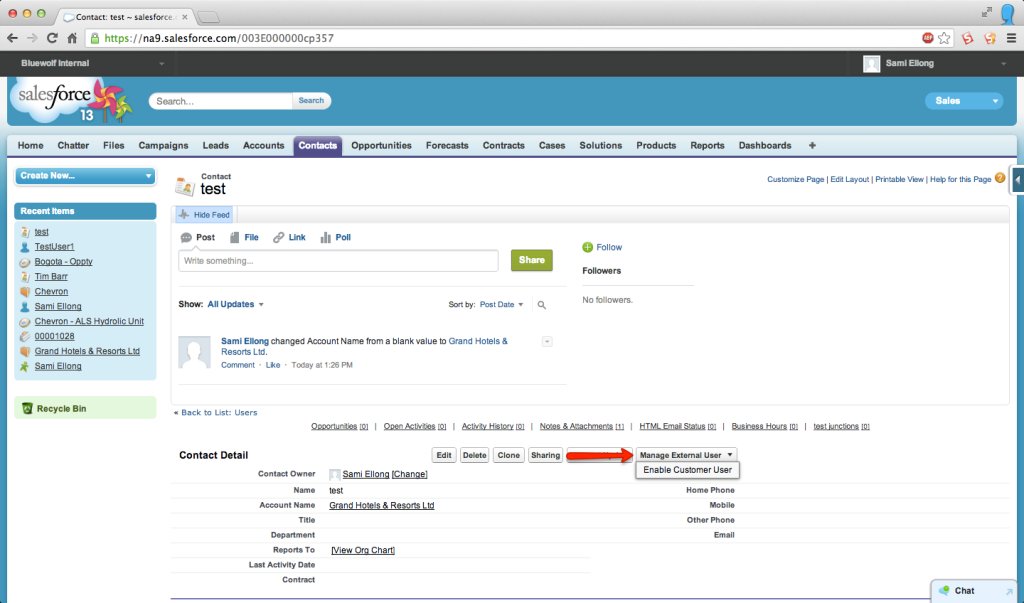
Task: Click contact owner avatar thumbnail
Action: pos(334,474)
